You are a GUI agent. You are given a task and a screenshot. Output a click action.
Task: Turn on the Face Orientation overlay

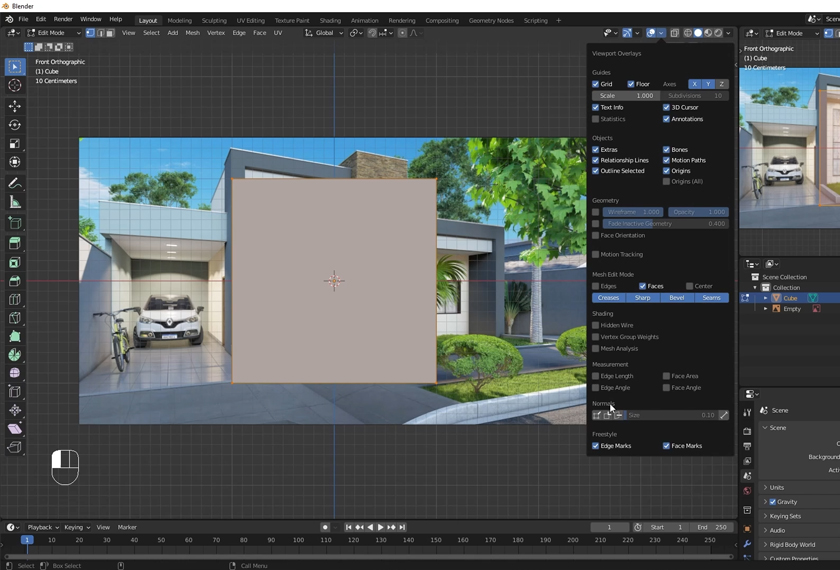point(596,235)
